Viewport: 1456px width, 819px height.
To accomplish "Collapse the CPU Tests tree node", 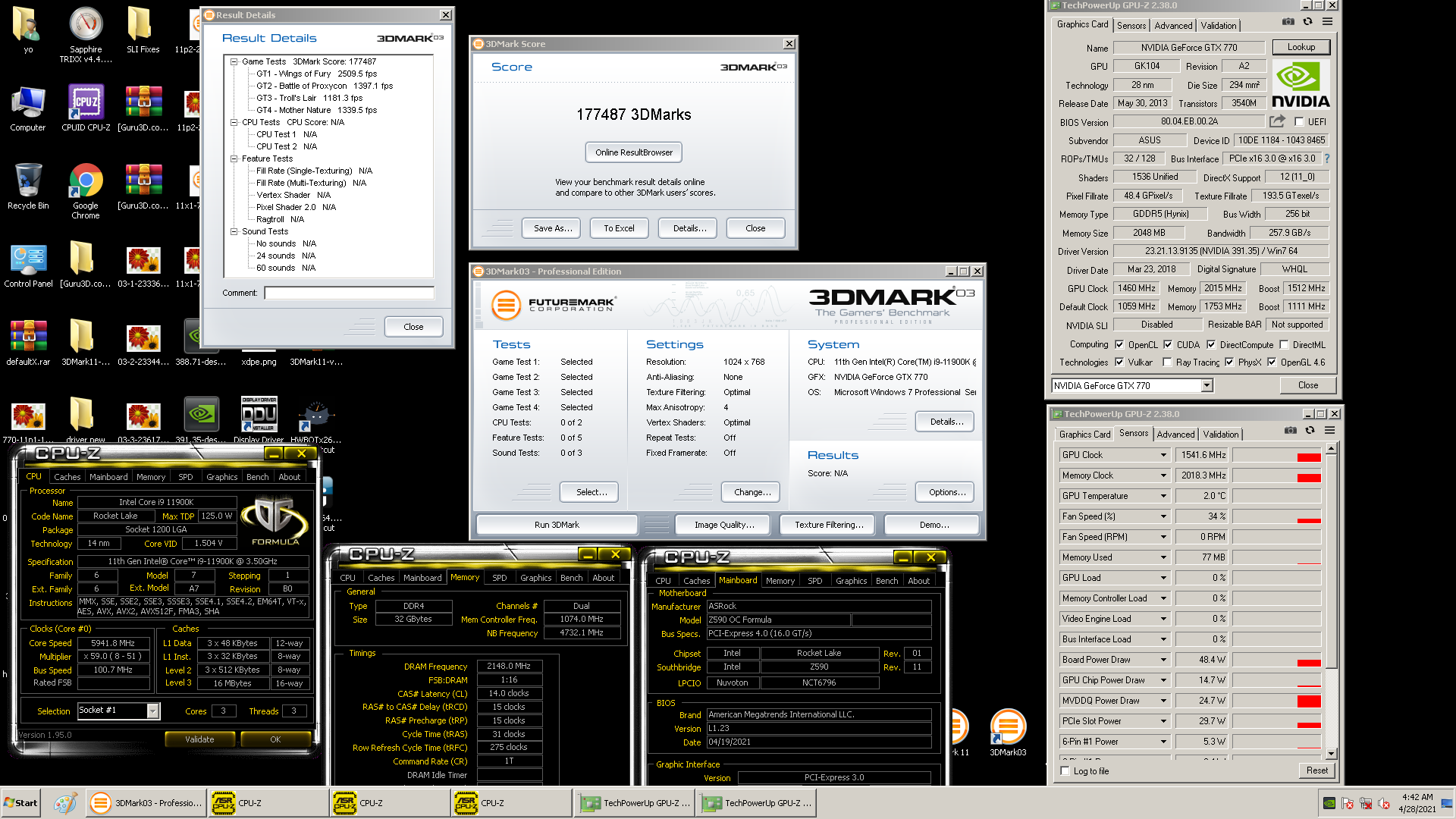I will (x=234, y=122).
